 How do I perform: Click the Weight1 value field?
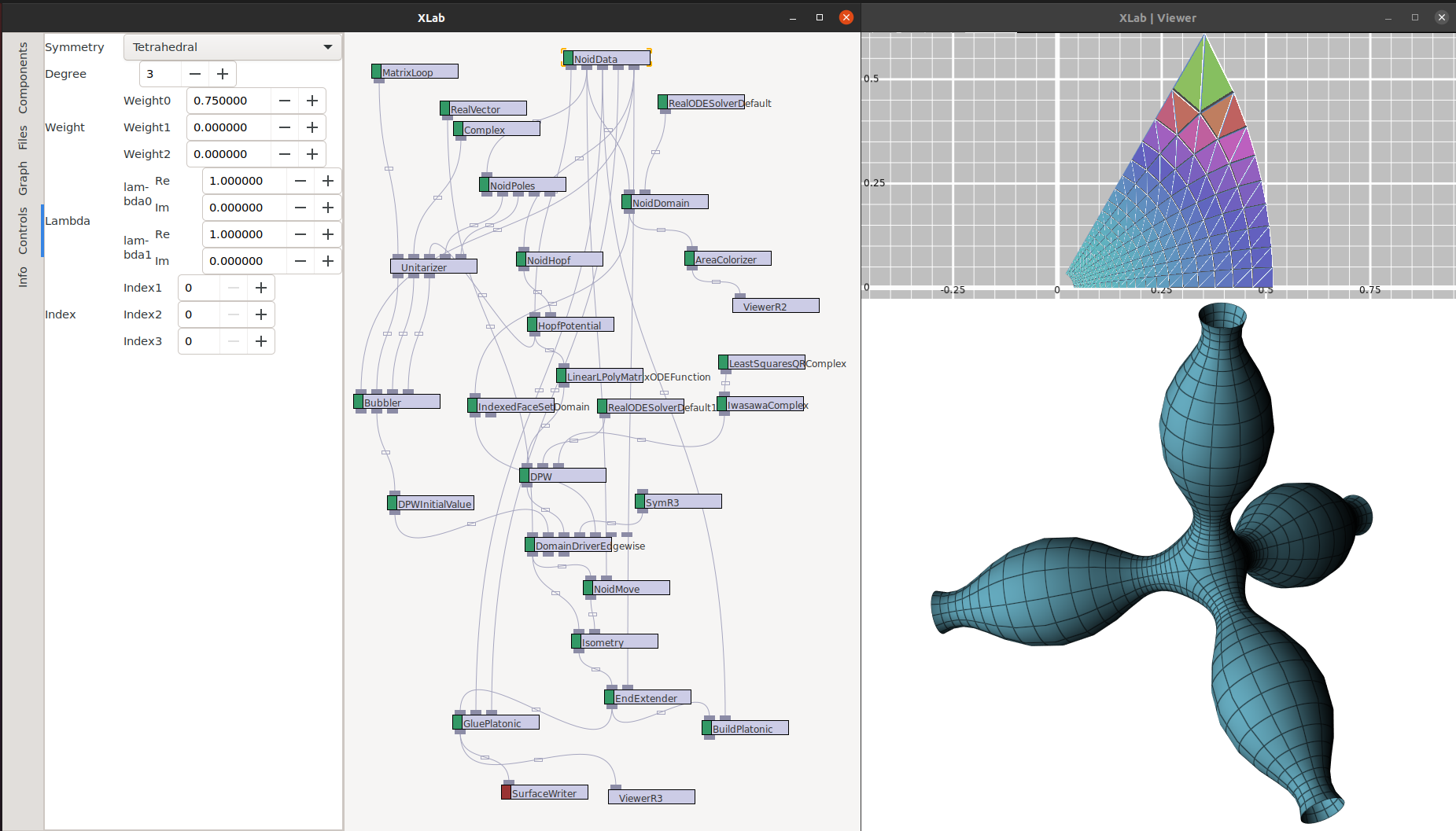coord(229,127)
